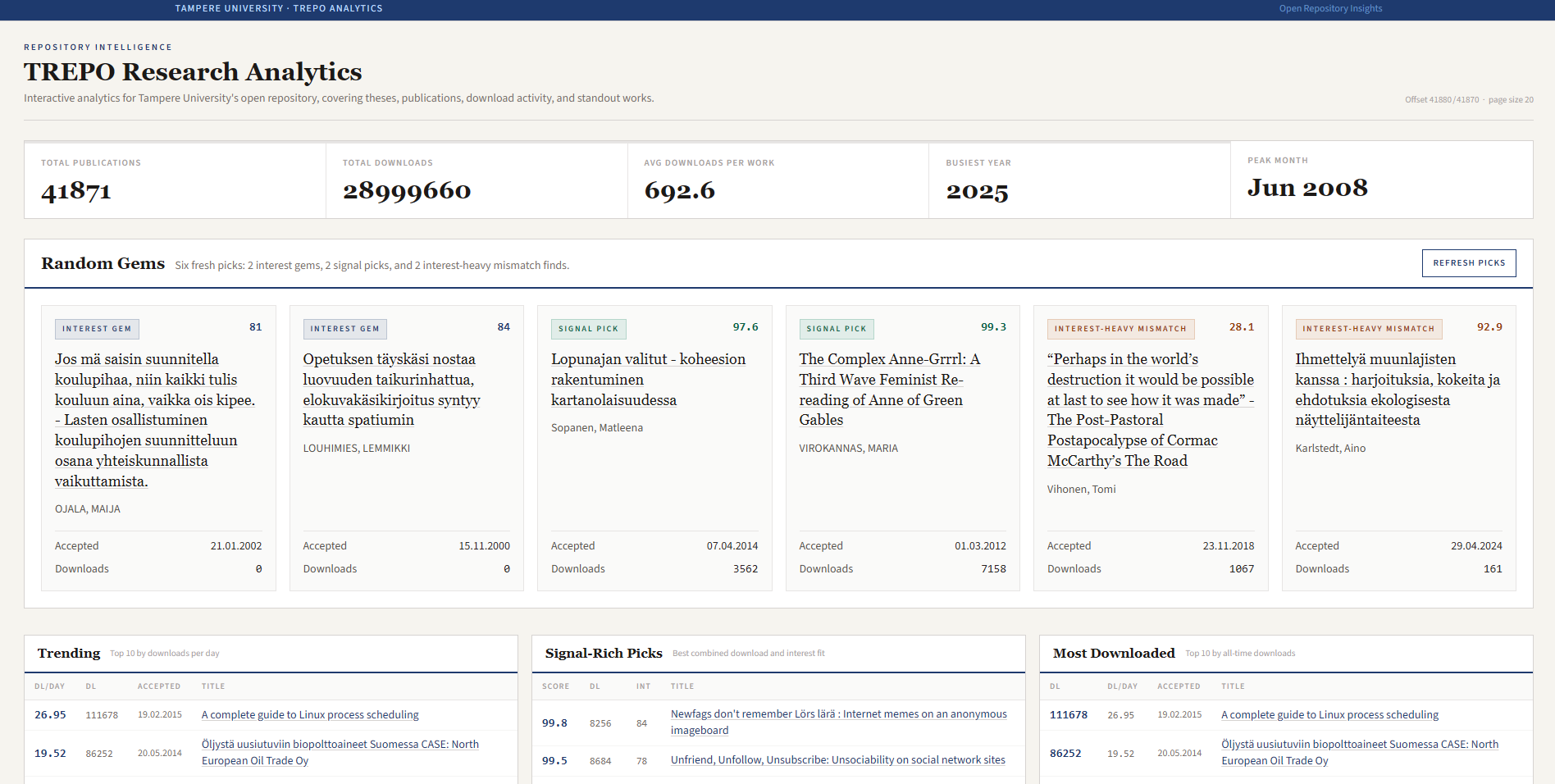
Task: Click the author name OJALA, MAIJA
Action: [88, 509]
